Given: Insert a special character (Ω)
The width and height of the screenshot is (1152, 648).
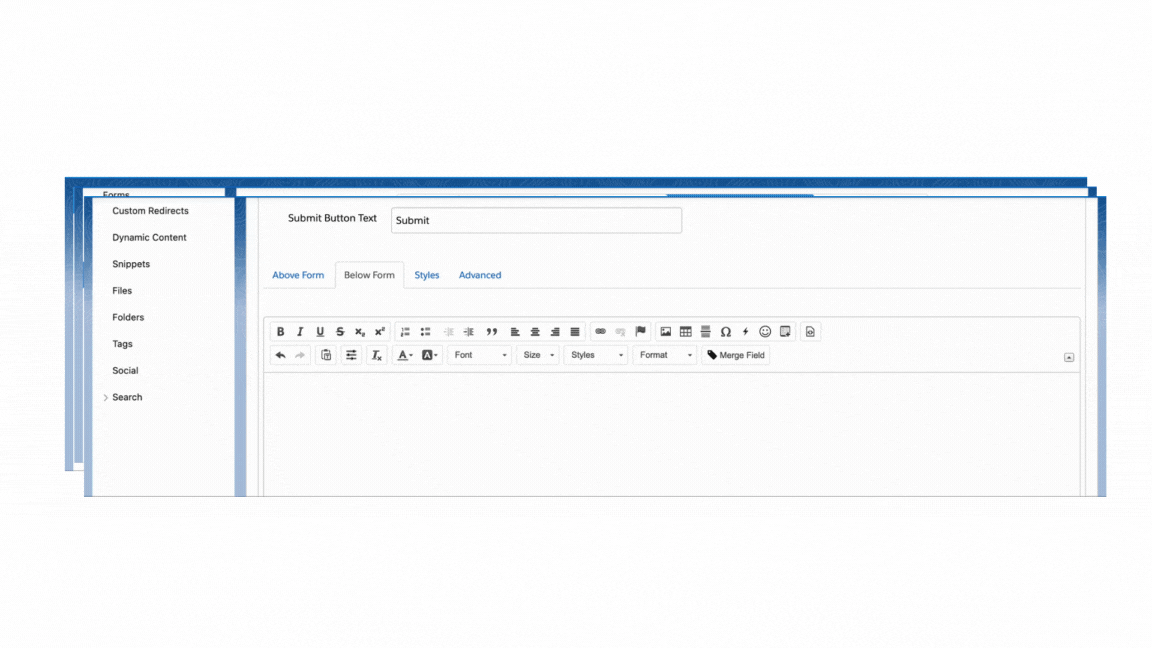Looking at the screenshot, I should [725, 331].
